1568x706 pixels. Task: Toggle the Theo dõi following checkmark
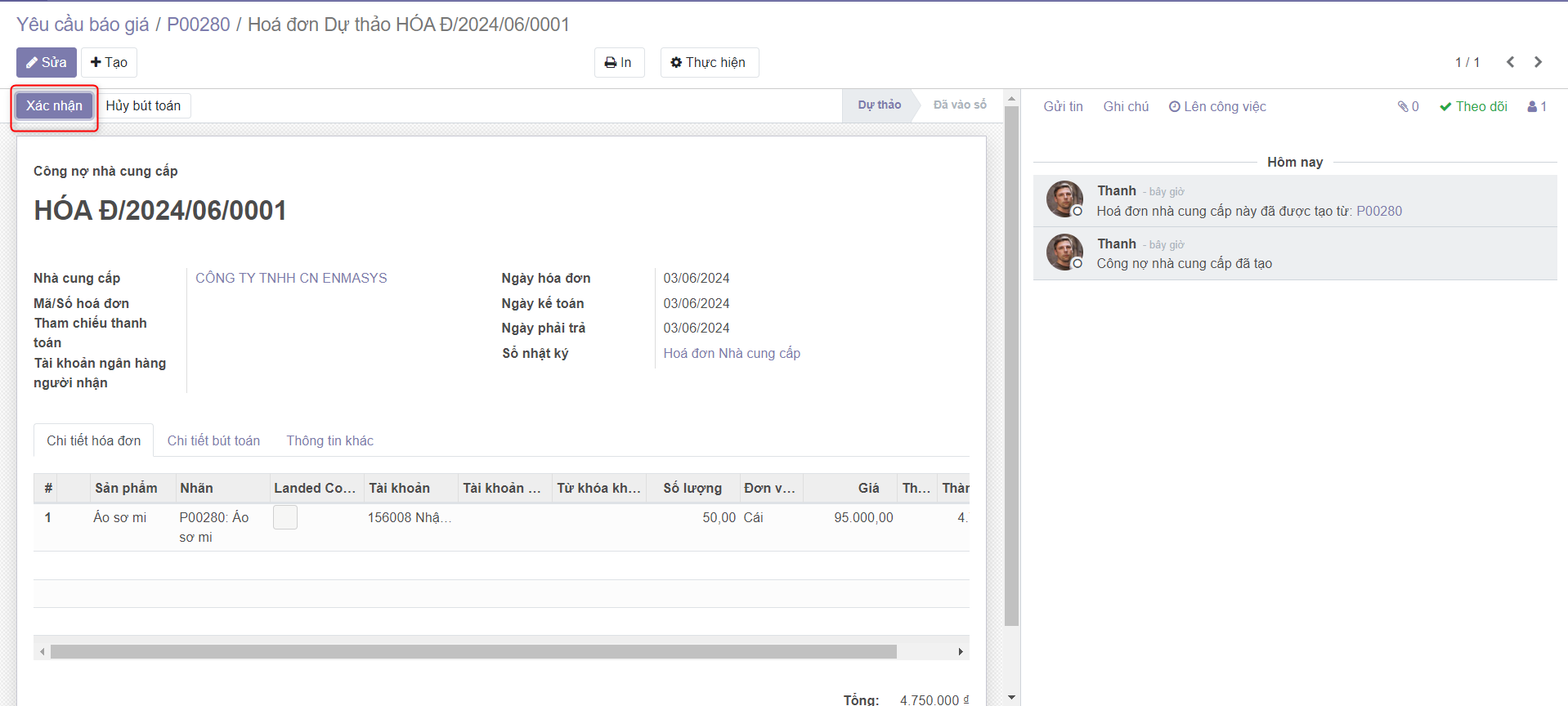click(x=1473, y=106)
